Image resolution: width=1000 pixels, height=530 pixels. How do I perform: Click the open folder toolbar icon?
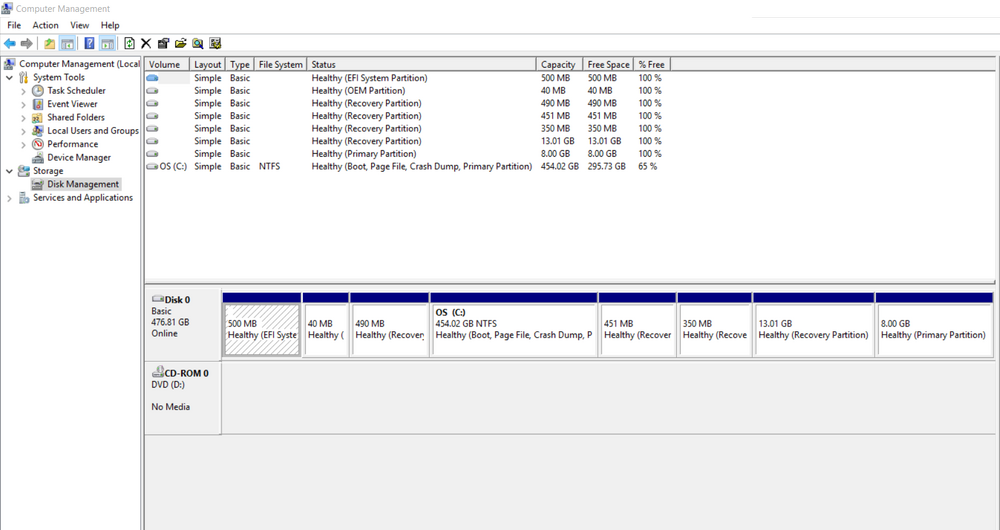[180, 43]
